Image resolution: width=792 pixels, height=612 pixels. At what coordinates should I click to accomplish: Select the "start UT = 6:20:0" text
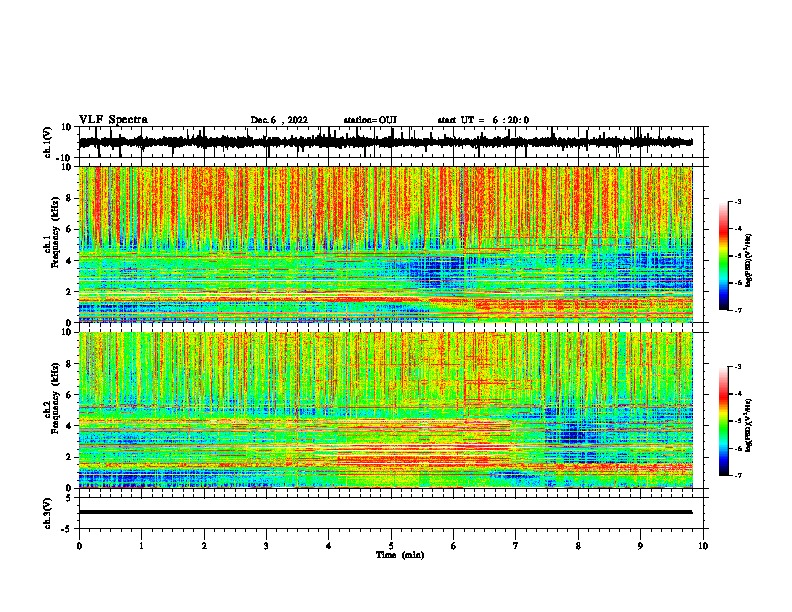coord(483,120)
